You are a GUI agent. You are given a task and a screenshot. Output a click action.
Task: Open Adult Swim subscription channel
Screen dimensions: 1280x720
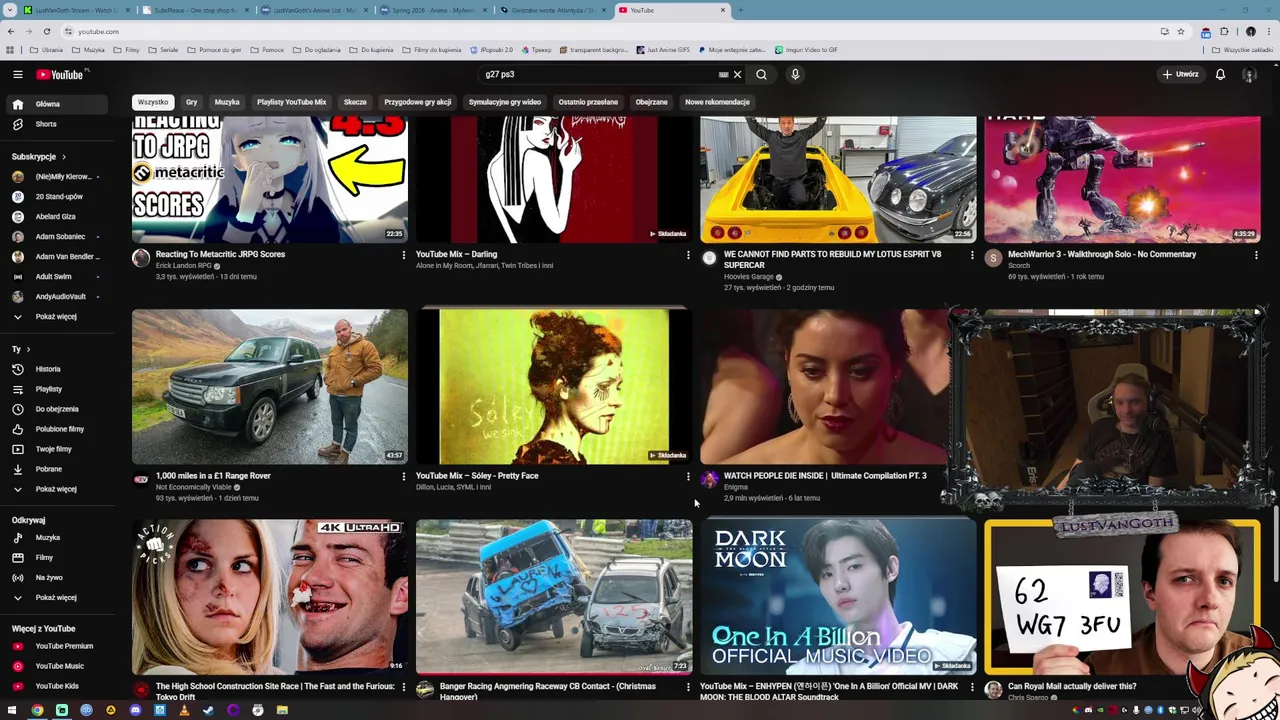tap(58, 276)
